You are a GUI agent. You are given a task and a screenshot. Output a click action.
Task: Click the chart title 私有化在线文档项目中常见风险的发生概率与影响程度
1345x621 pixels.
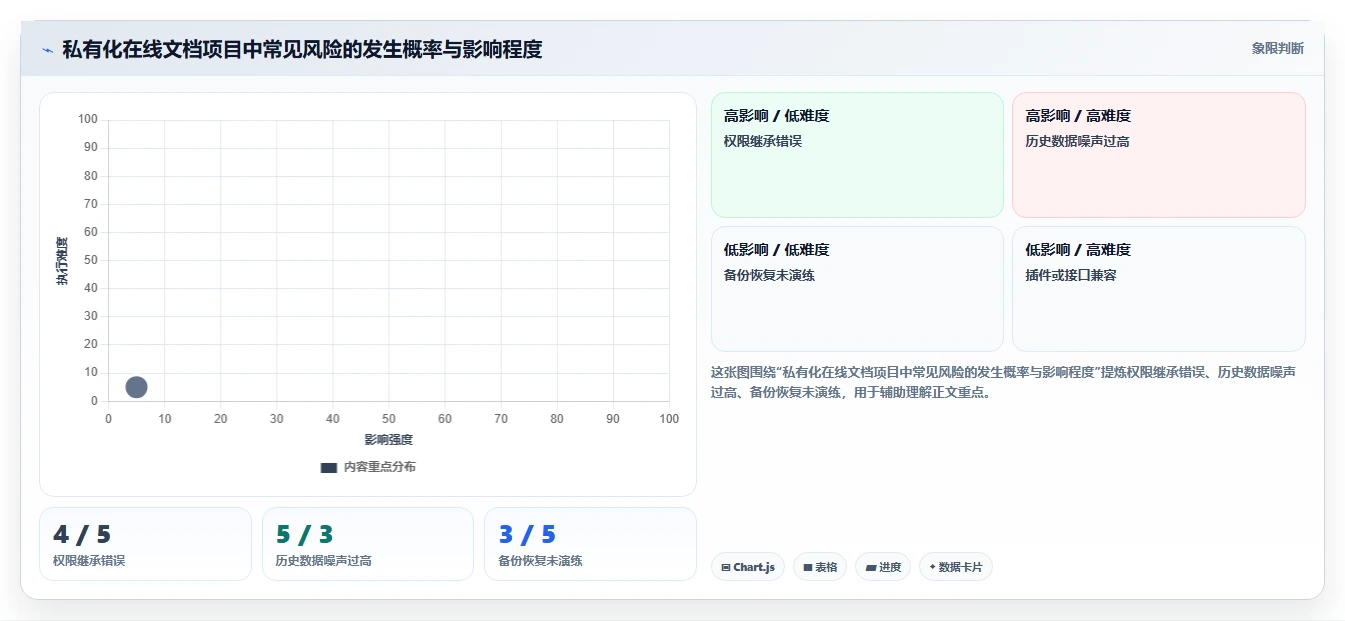pos(302,49)
